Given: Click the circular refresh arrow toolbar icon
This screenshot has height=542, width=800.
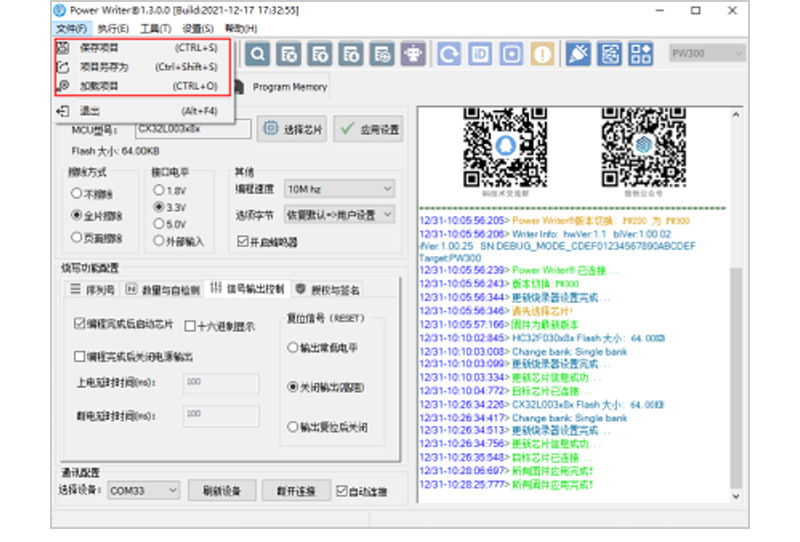Looking at the screenshot, I should click(x=450, y=54).
